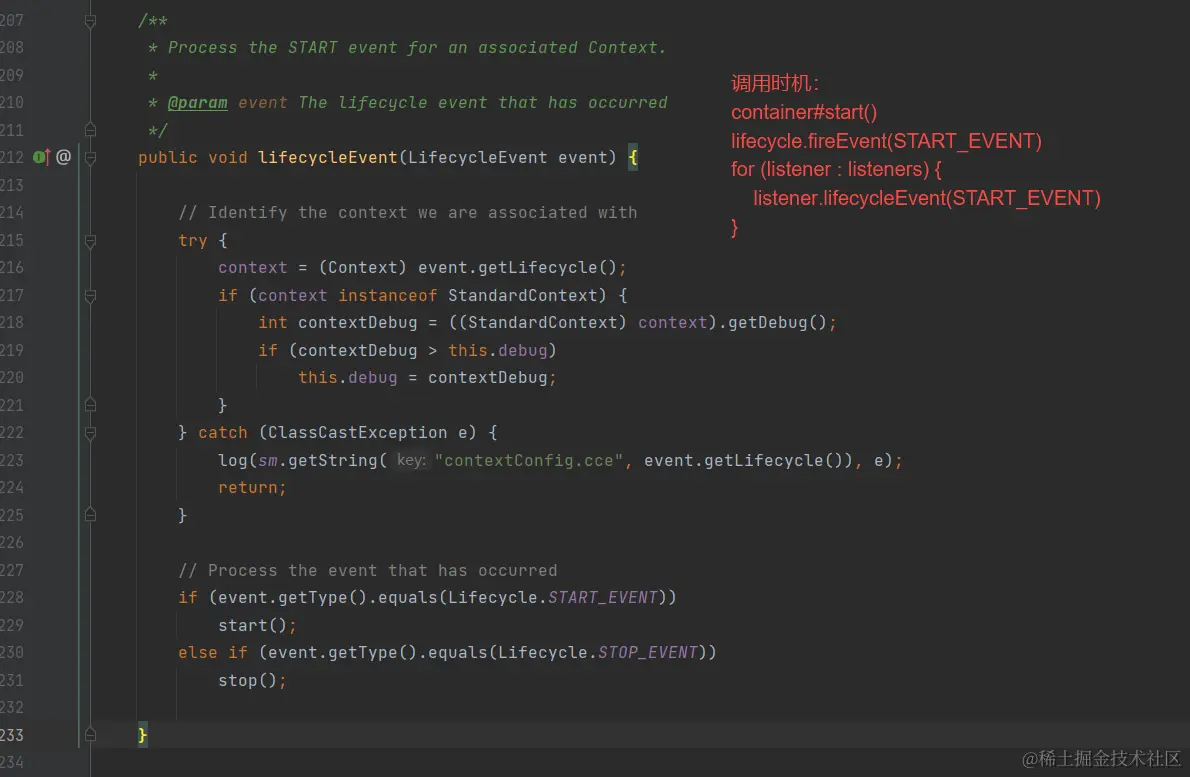Click 'getString(' method call in log statement
Viewport: 1190px width, 777px height.
(x=338, y=461)
